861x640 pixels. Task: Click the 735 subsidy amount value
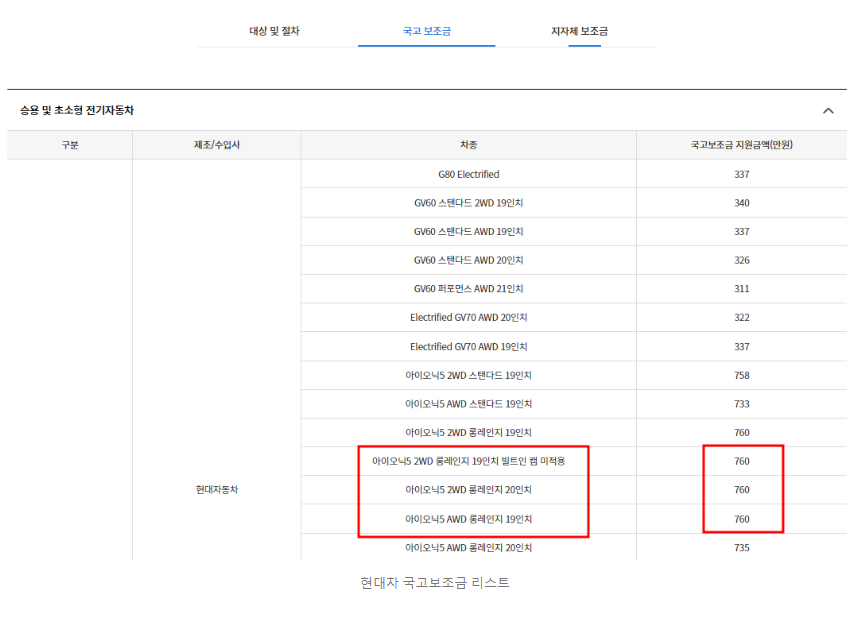742,548
